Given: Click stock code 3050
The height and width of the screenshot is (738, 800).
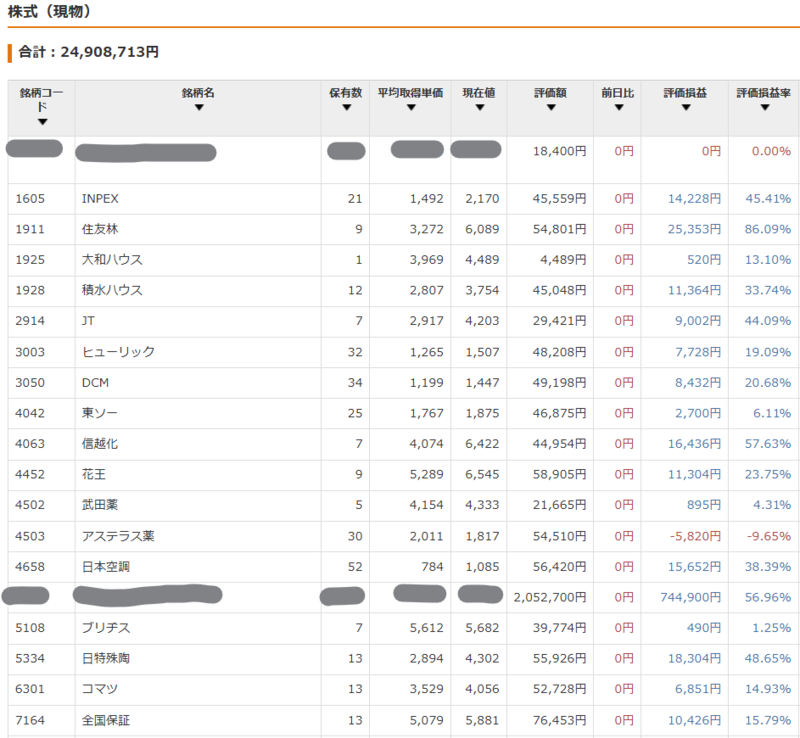Looking at the screenshot, I should point(30,383).
